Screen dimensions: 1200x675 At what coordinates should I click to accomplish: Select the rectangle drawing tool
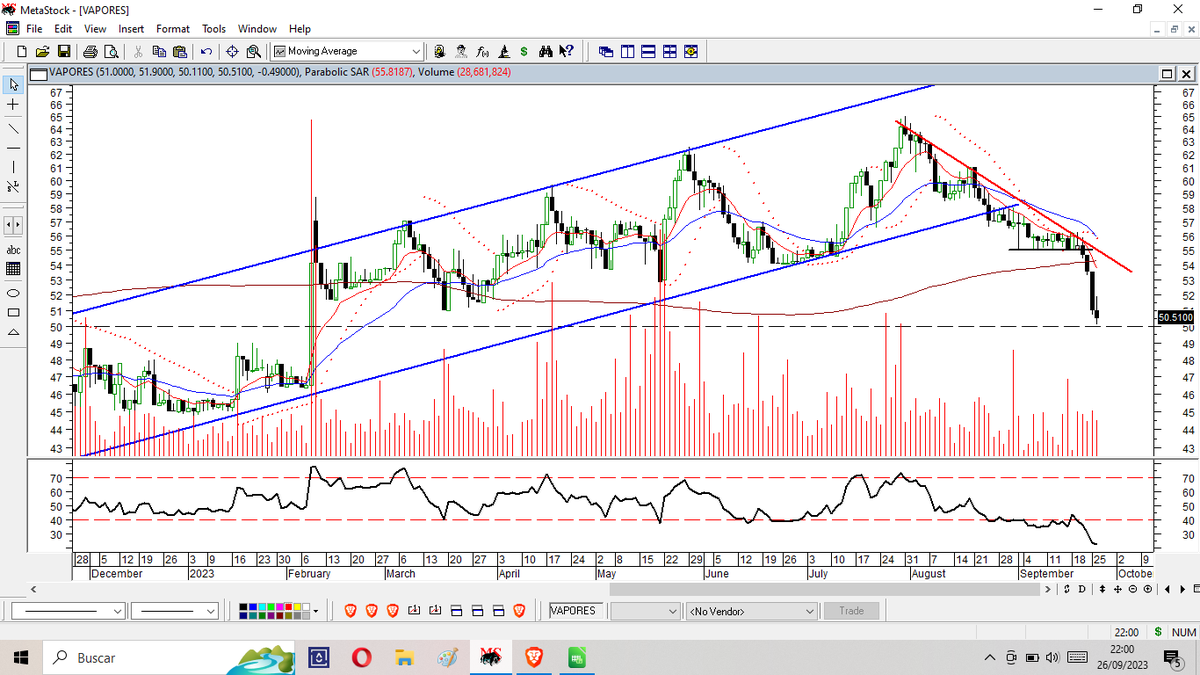click(x=13, y=313)
